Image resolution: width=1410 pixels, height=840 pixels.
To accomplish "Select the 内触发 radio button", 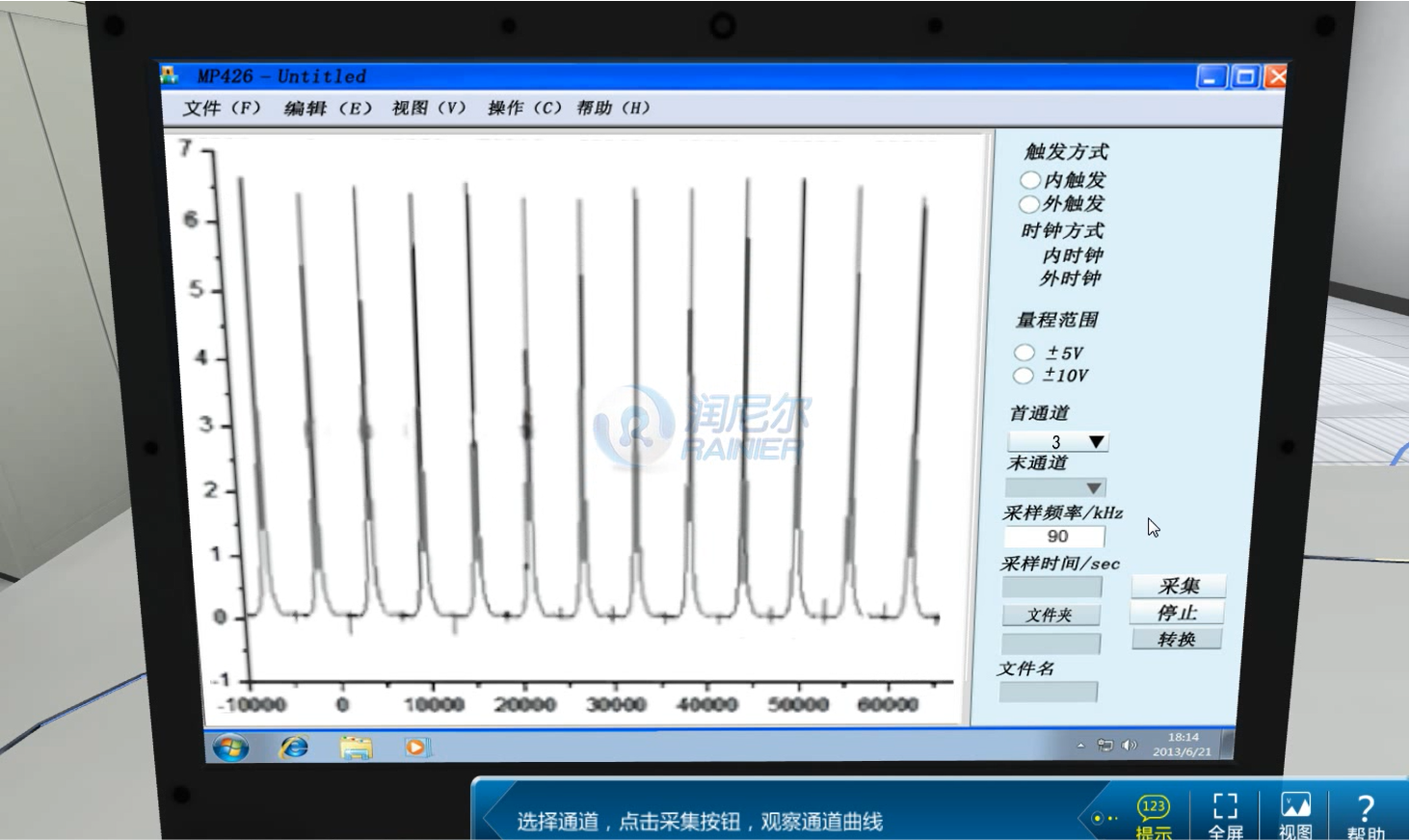I will (1029, 180).
